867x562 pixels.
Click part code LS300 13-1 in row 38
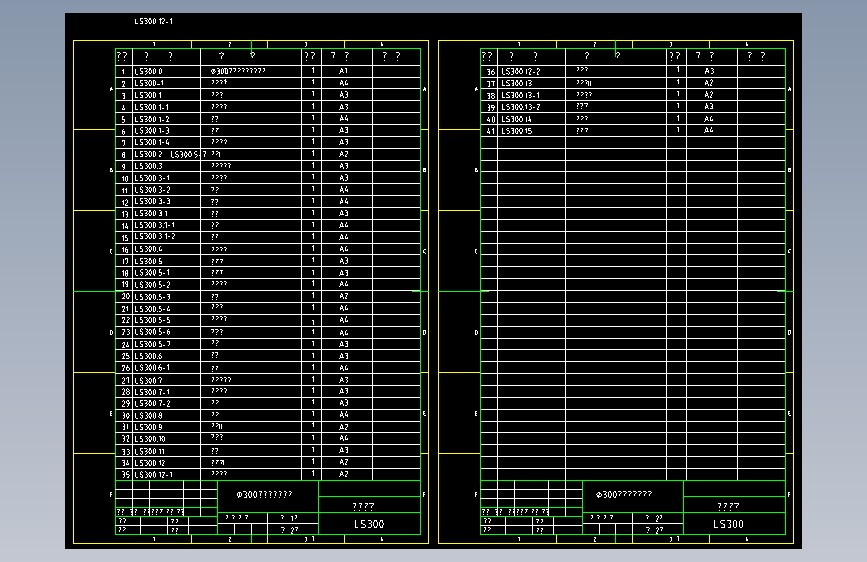coord(521,95)
